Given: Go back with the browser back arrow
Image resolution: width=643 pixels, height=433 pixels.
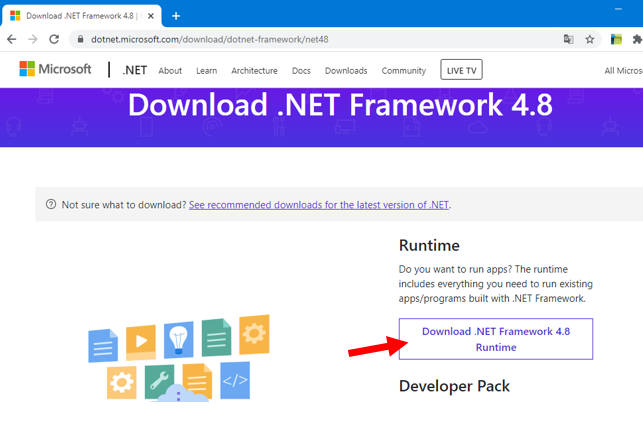Looking at the screenshot, I should [x=12, y=39].
